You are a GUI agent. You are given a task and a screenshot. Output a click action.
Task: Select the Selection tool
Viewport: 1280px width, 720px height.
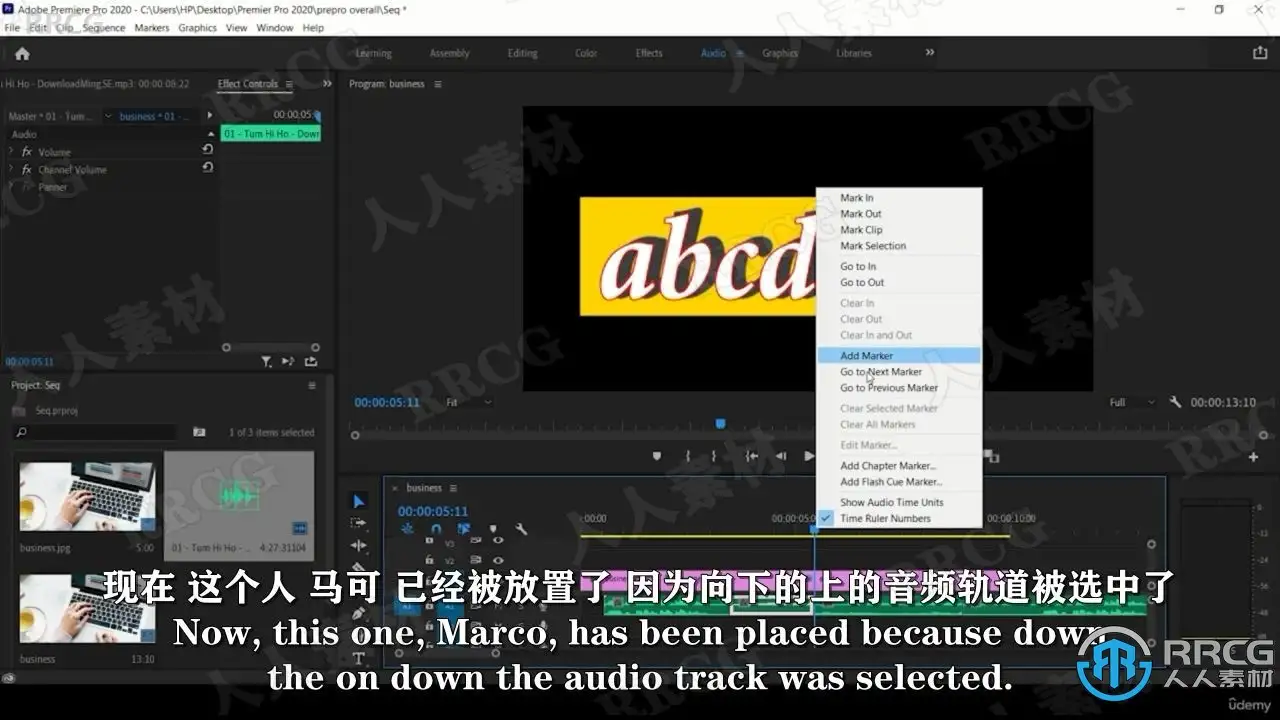[359, 501]
